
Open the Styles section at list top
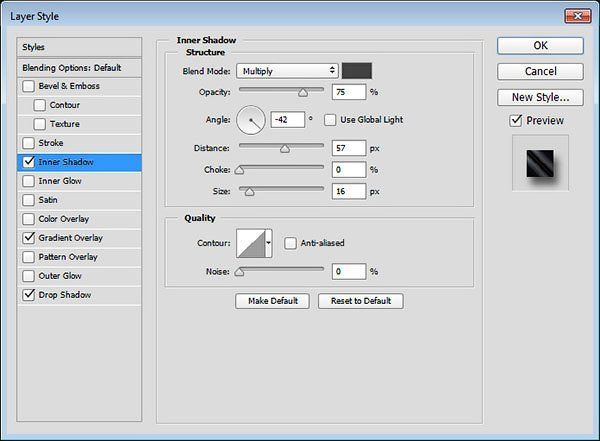point(79,47)
